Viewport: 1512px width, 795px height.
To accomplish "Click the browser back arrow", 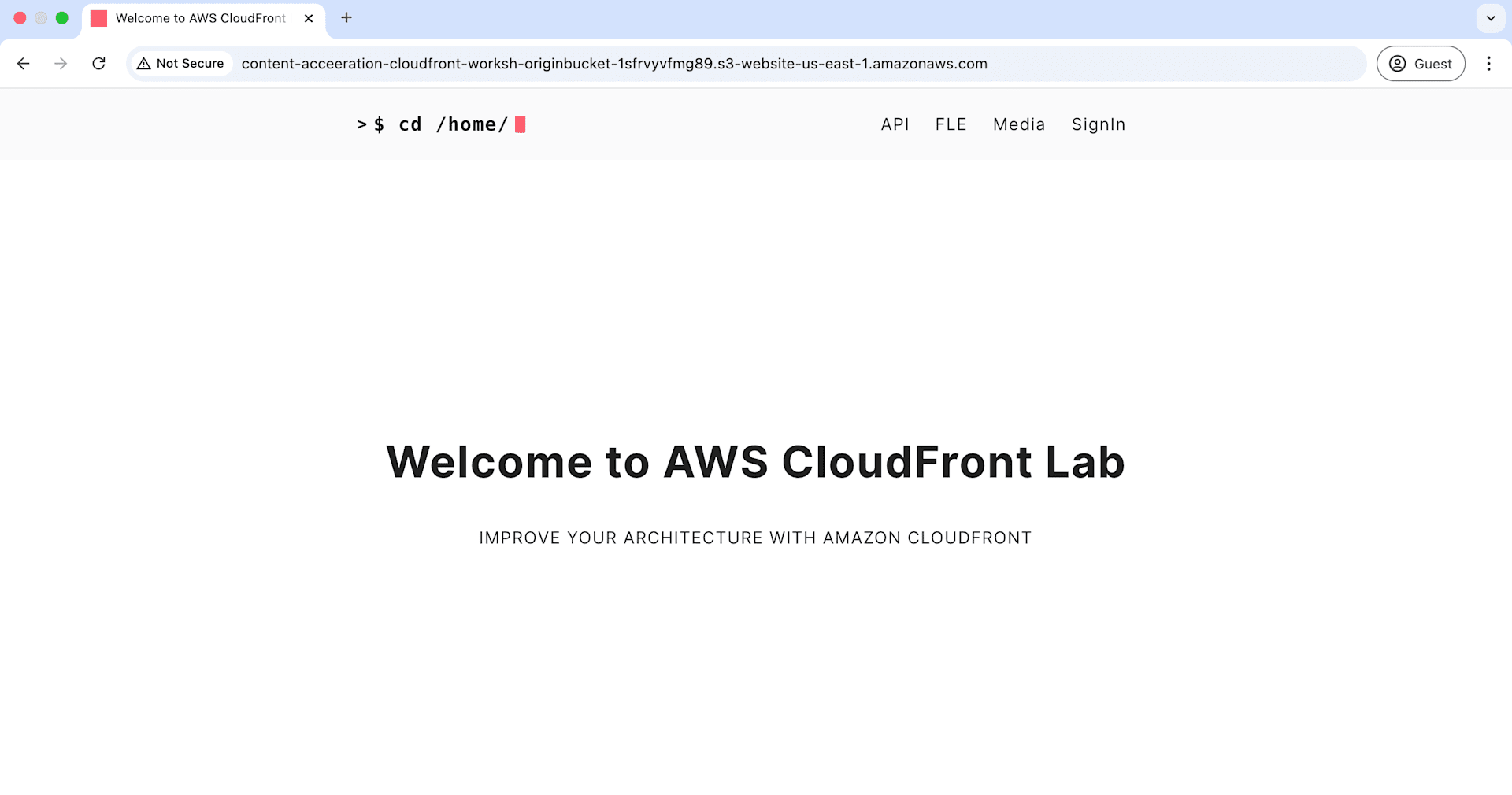I will pos(24,64).
